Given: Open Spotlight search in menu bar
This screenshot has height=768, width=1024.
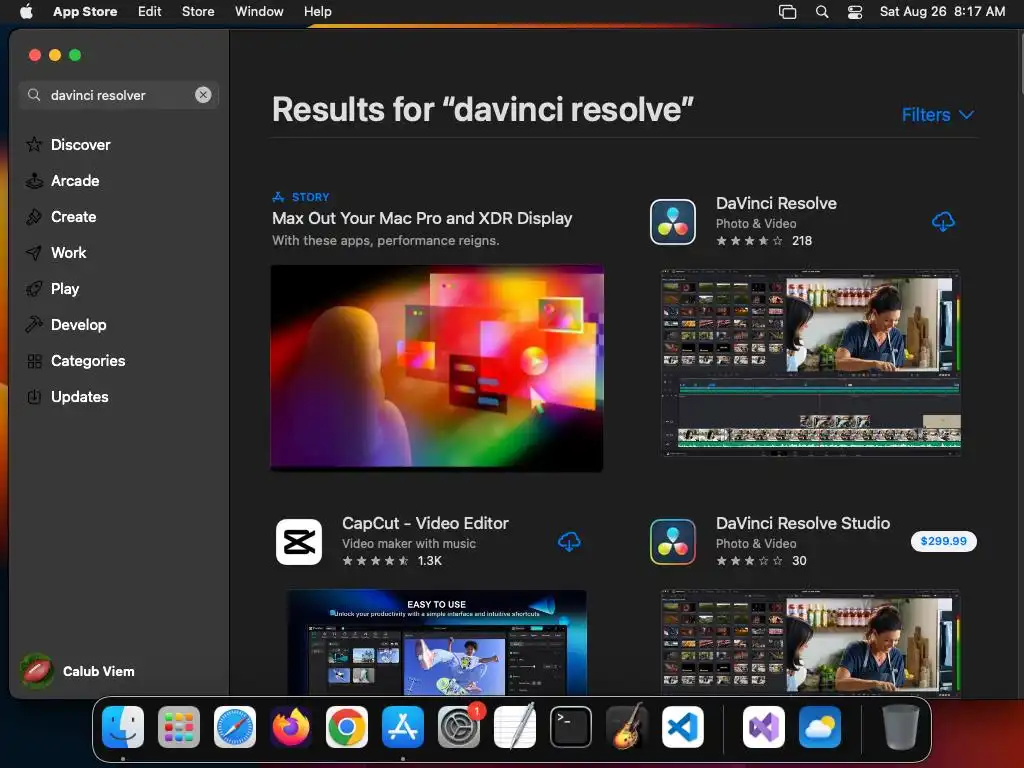Looking at the screenshot, I should tap(822, 11).
